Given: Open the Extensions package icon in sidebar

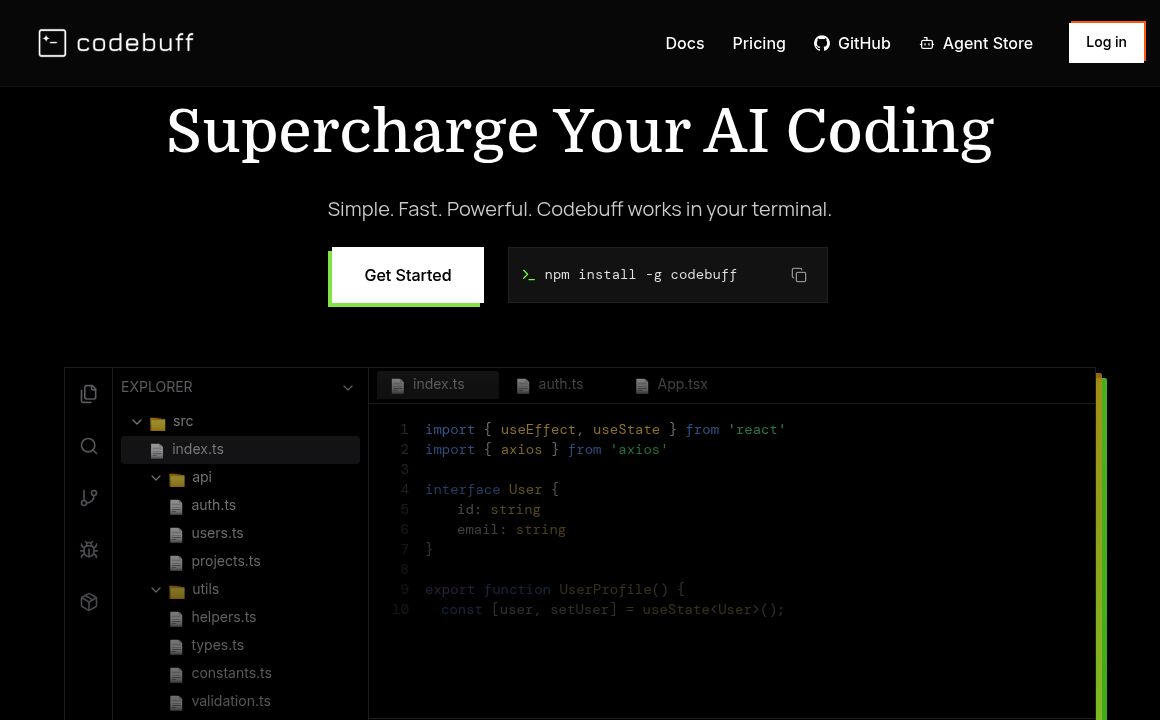Looking at the screenshot, I should point(89,602).
